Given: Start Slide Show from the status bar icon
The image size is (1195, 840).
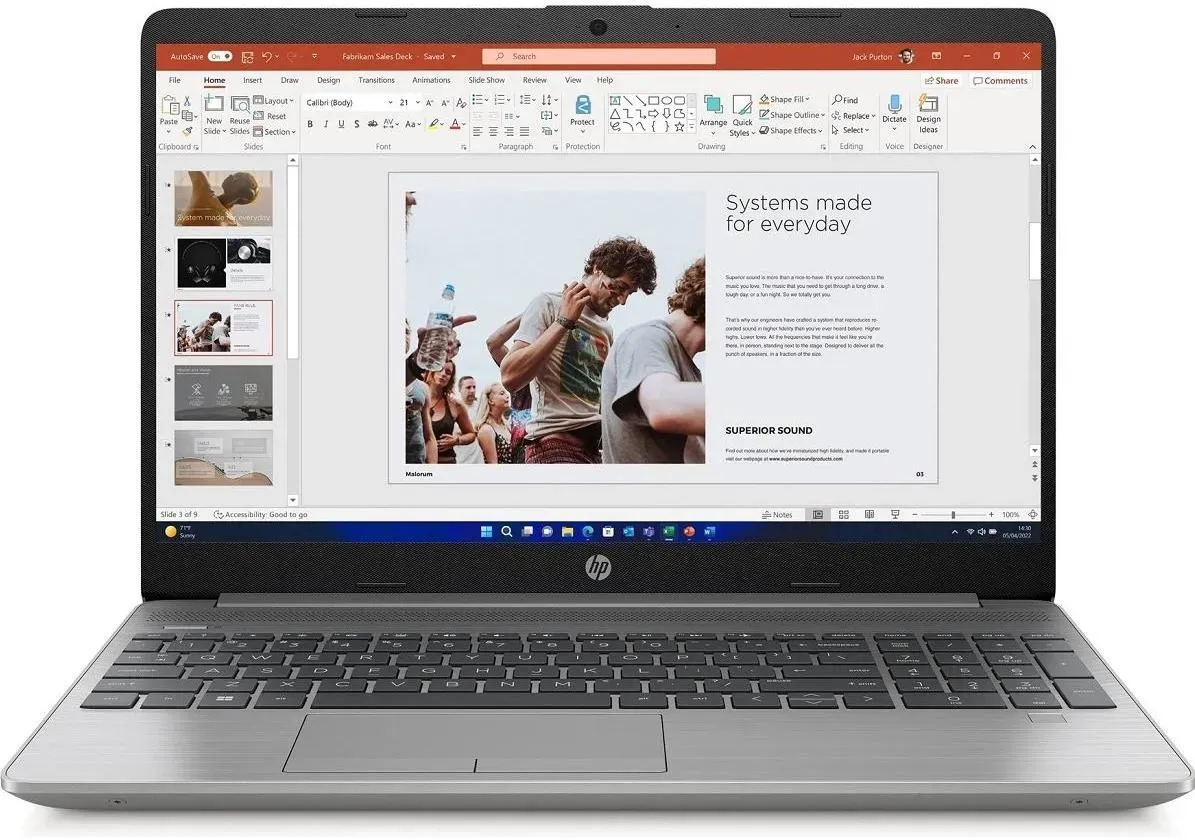Looking at the screenshot, I should click(893, 515).
